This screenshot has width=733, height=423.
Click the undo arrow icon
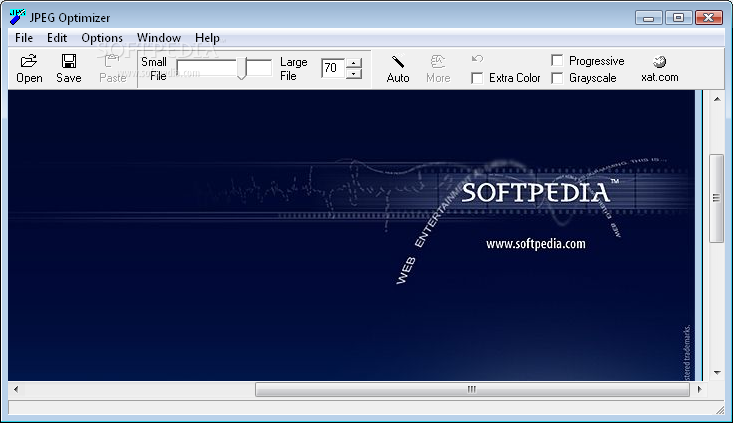(477, 58)
